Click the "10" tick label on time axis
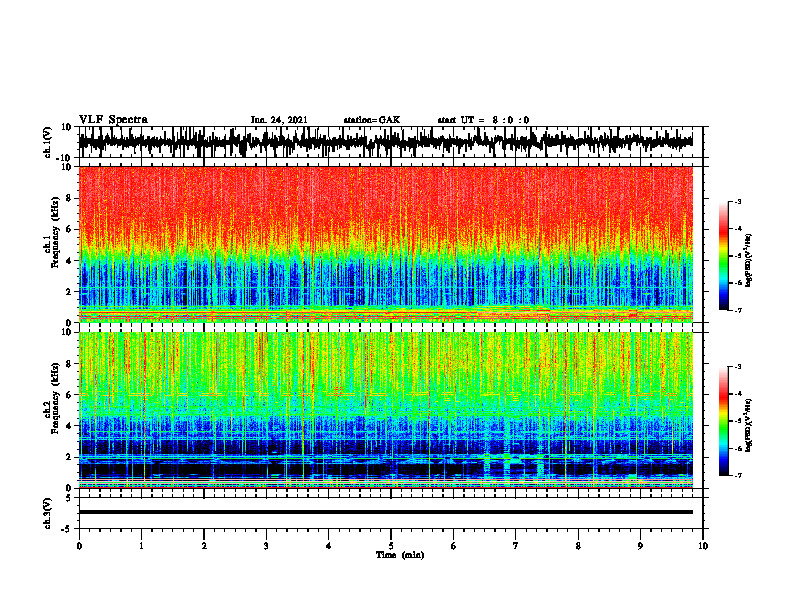The height and width of the screenshot is (612, 792). tap(703, 546)
